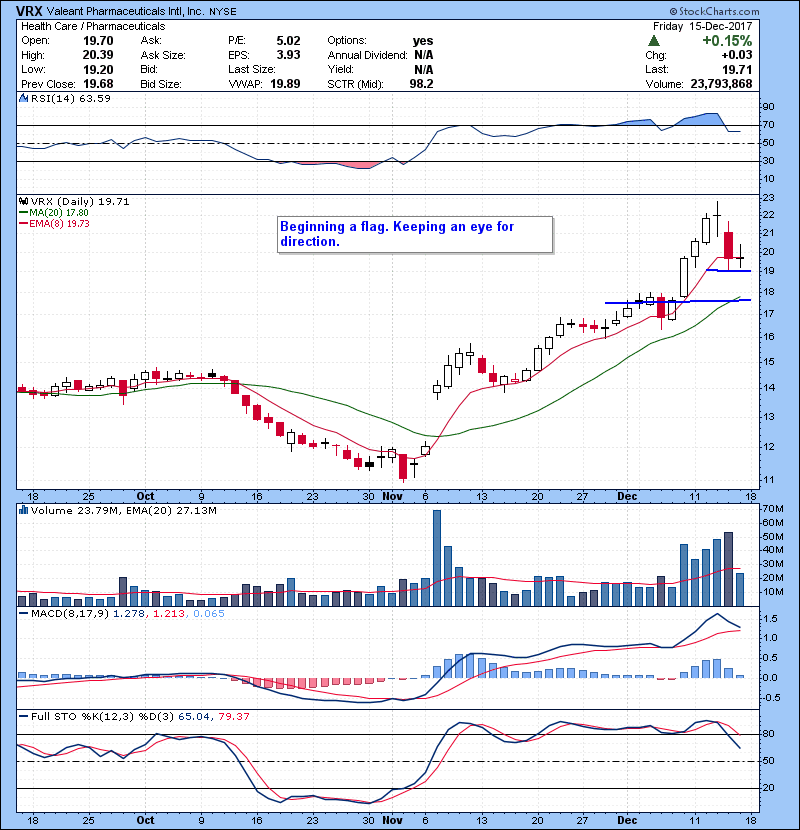This screenshot has height=830, width=800.
Task: Click the SCTR (Mid) value 98.2
Action: [x=421, y=84]
